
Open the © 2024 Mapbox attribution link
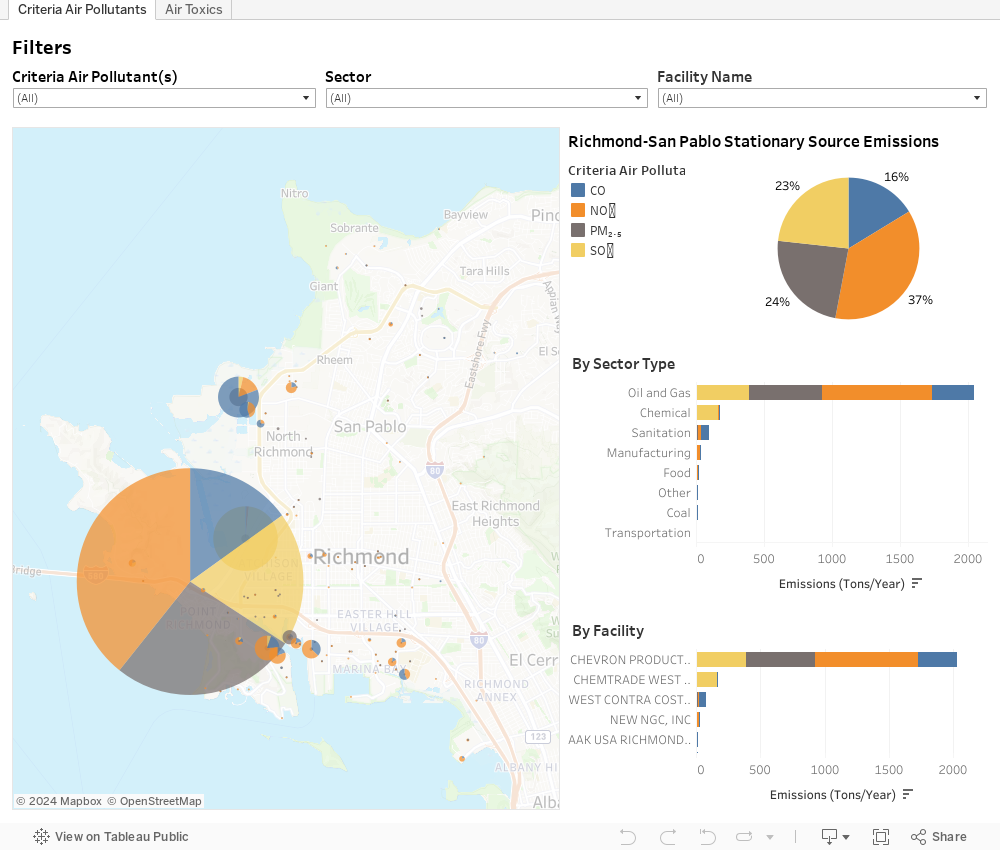[59, 801]
